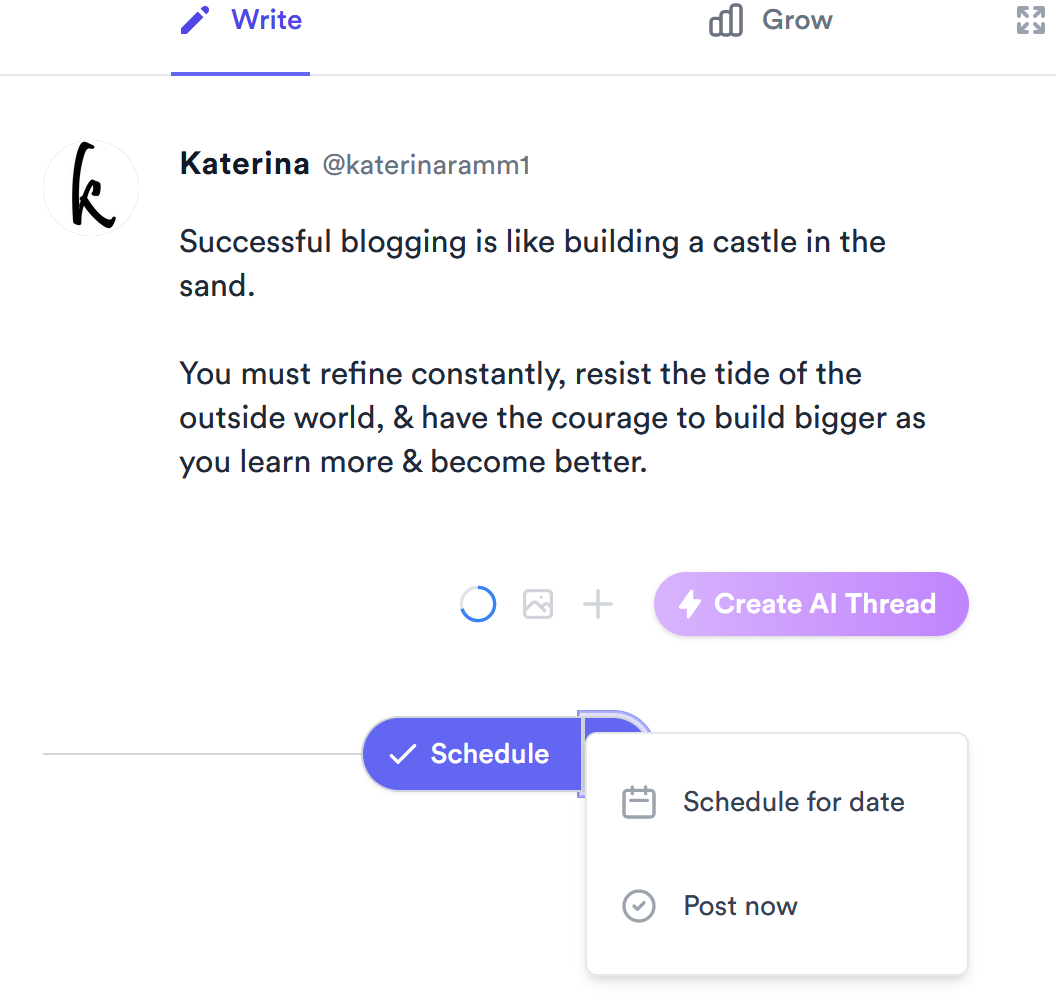This screenshot has width=1056, height=995.
Task: Click the Schedule button
Action: (472, 754)
